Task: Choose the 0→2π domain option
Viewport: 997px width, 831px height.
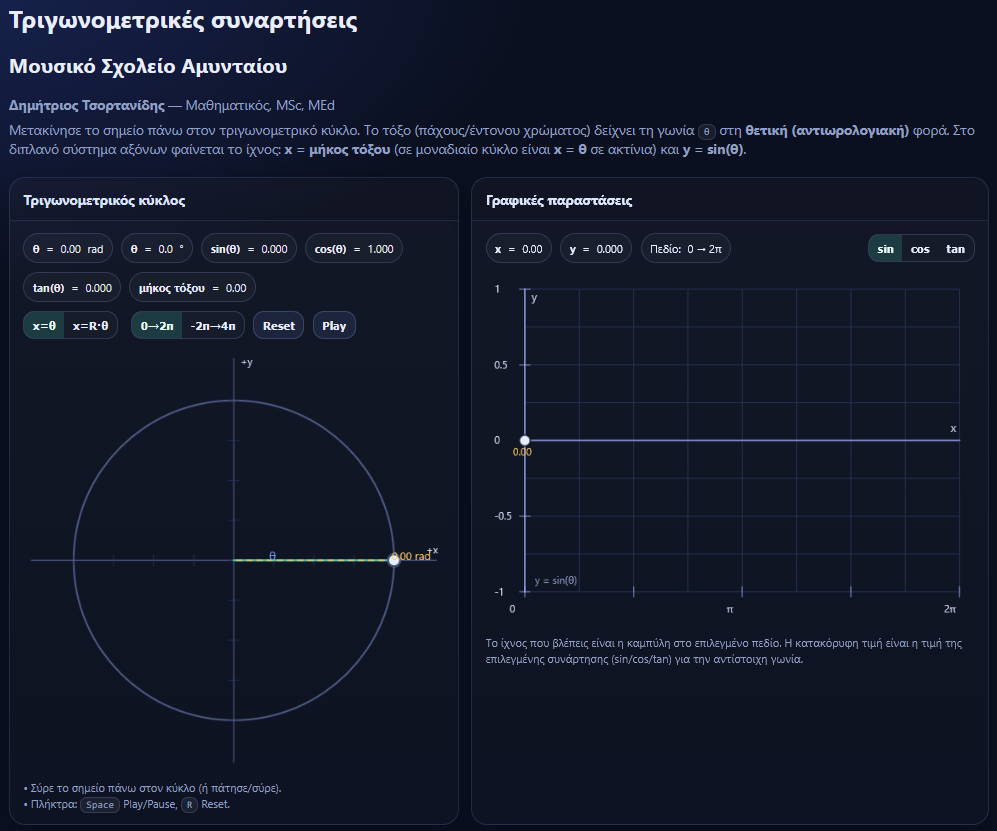Action: tap(156, 326)
